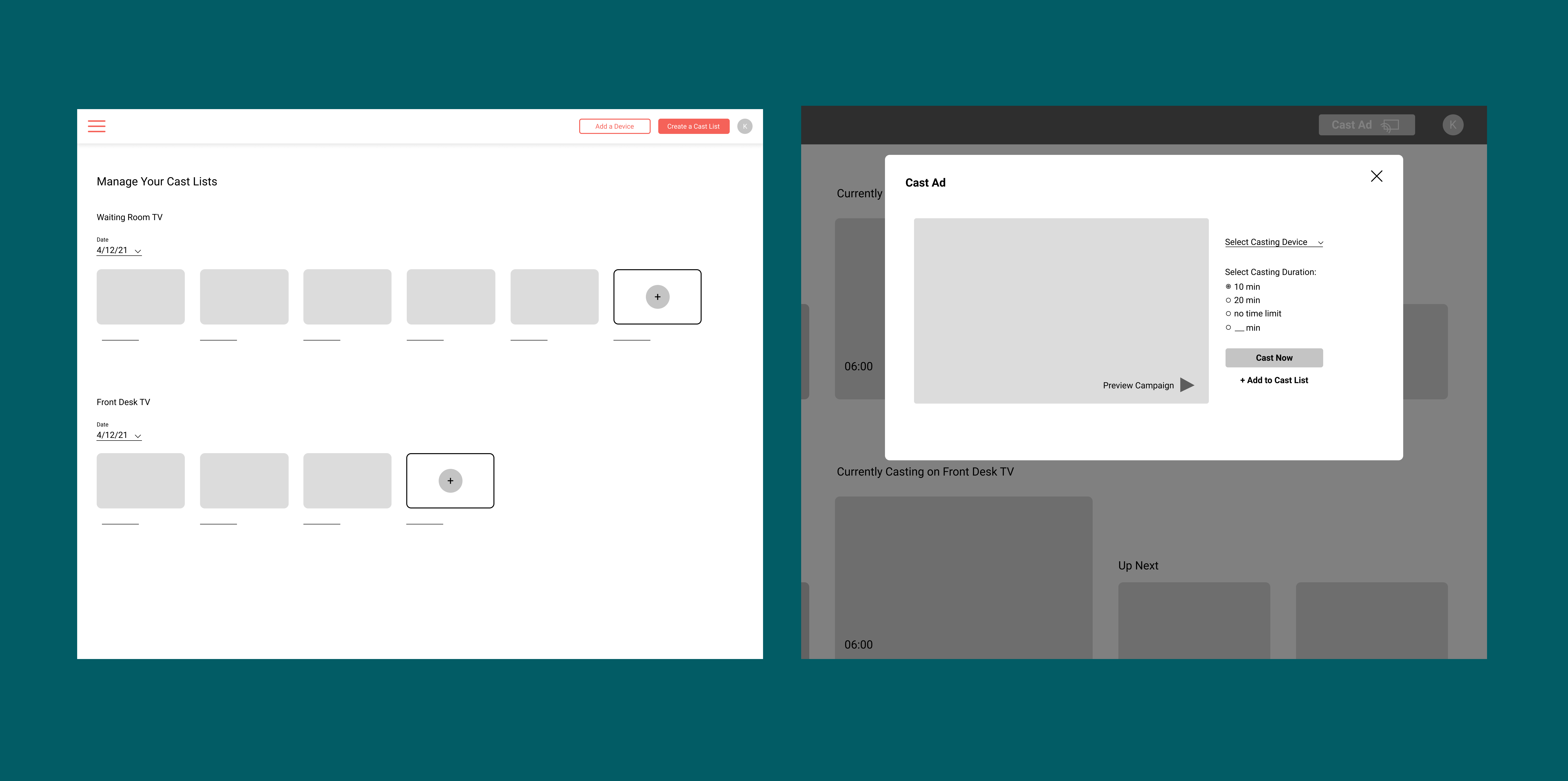1568x781 pixels.
Task: Click the Cast Now button
Action: 1274,357
